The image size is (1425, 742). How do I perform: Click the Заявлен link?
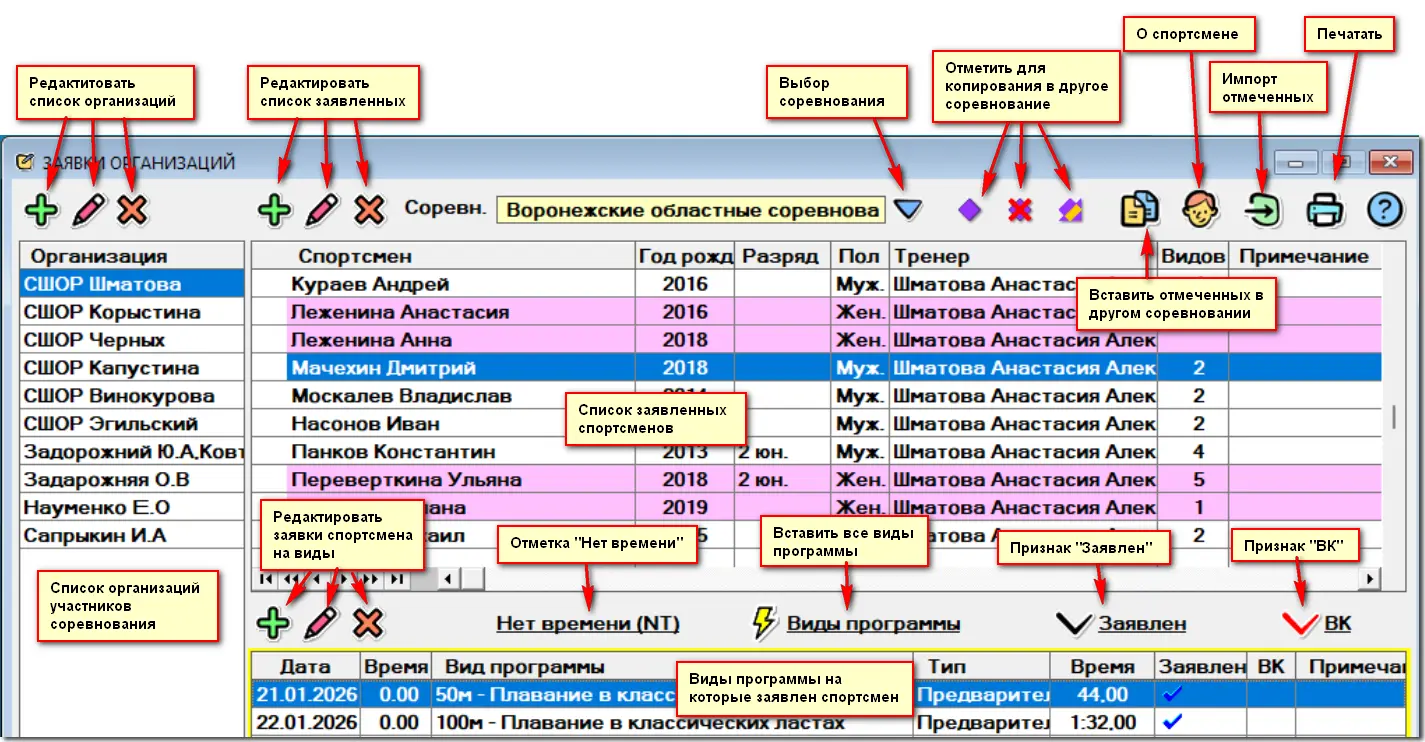(x=1142, y=624)
